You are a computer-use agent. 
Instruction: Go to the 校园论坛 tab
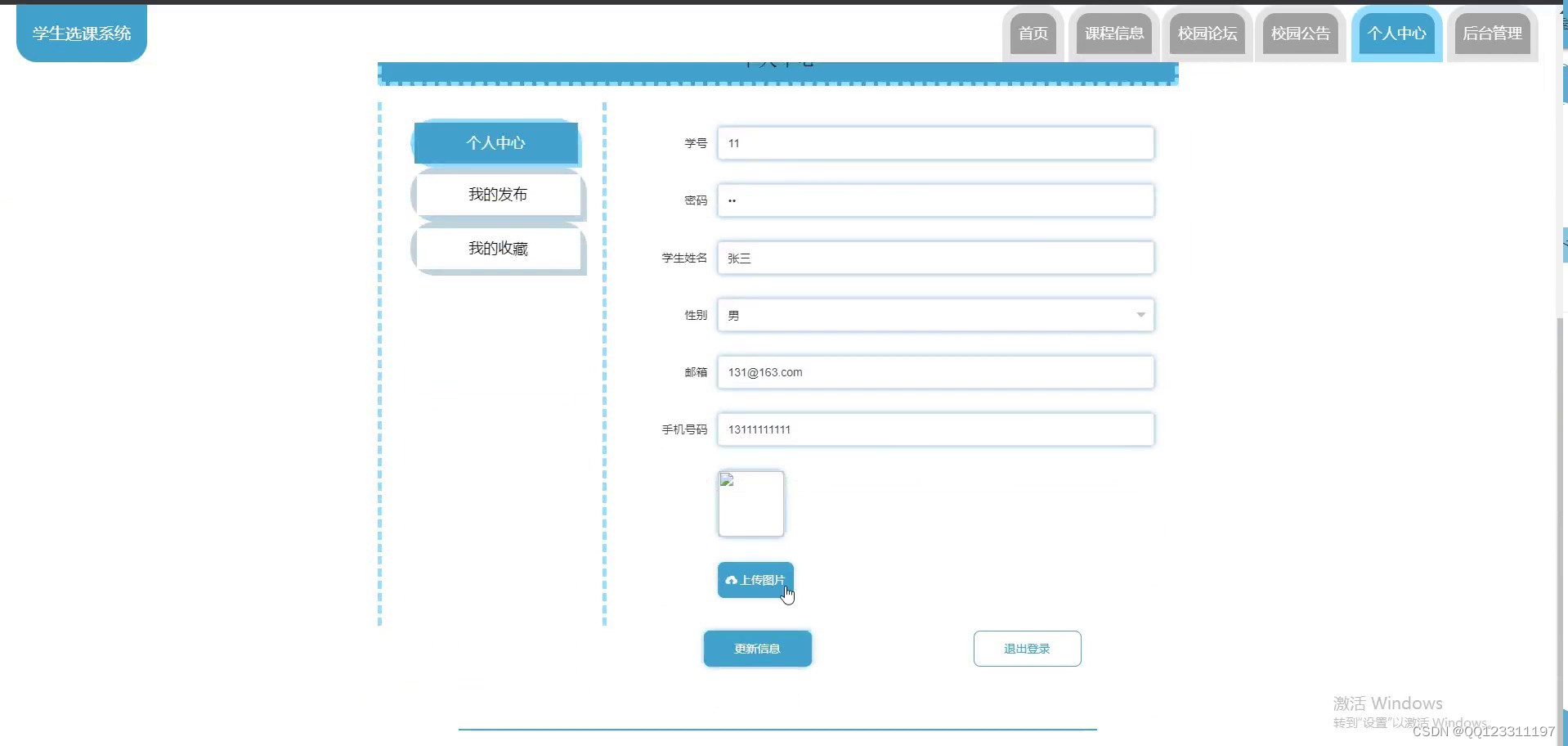(x=1207, y=34)
